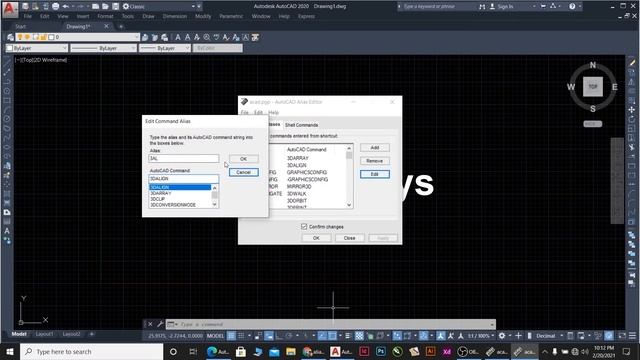
Task: Click Add button in Alias Editor
Action: coord(375,147)
